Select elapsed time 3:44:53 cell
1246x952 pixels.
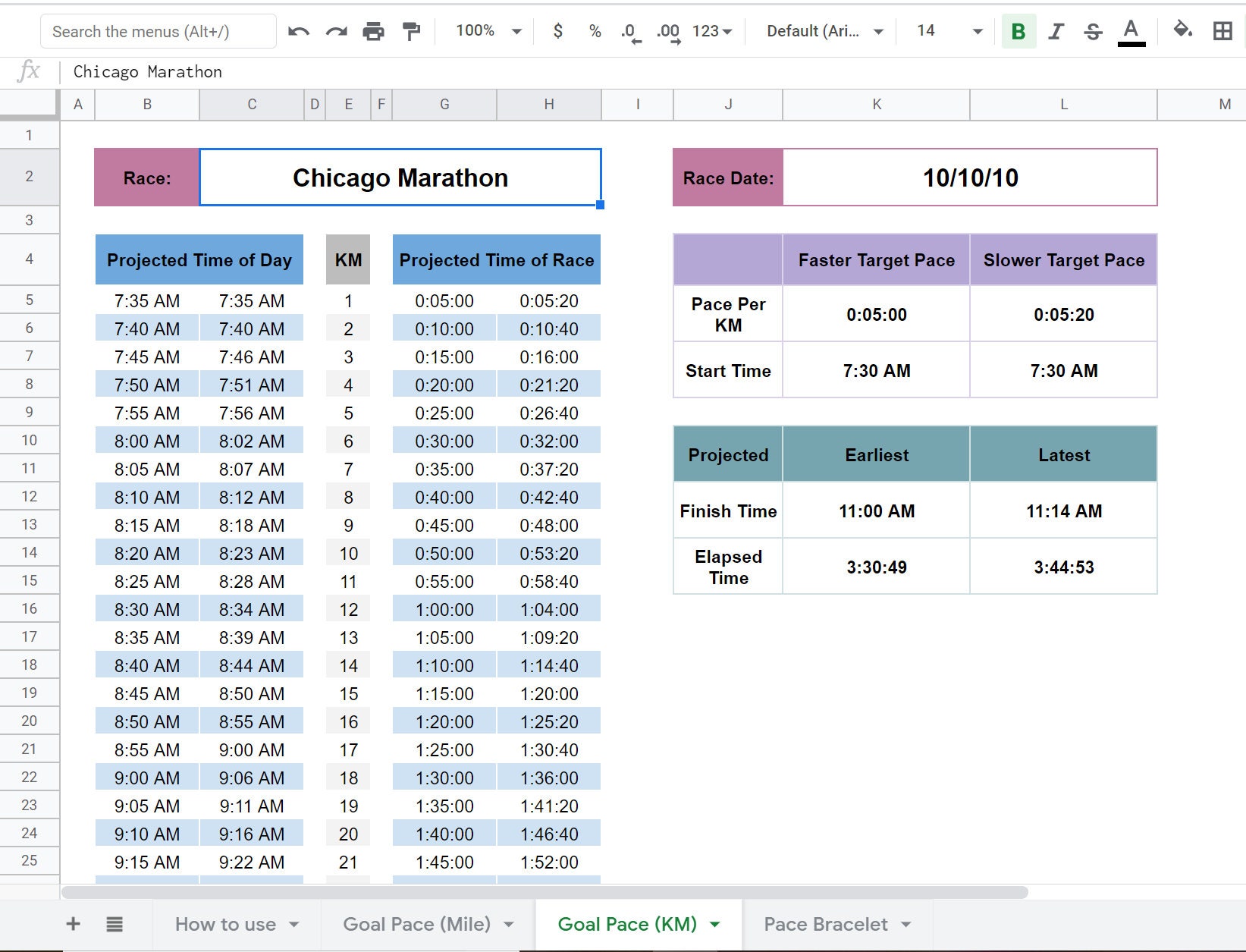[x=1063, y=567]
